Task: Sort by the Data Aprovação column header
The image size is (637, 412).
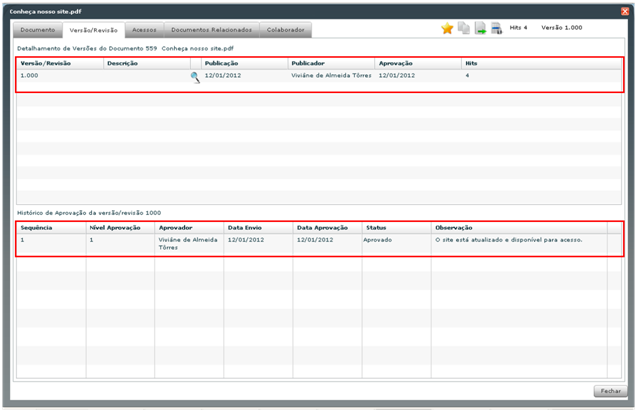Action: coord(327,228)
